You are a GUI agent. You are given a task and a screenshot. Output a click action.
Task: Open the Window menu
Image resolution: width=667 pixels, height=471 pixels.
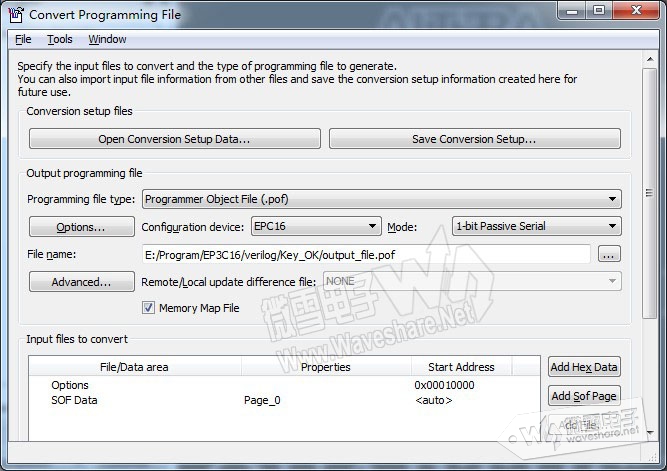[107, 39]
